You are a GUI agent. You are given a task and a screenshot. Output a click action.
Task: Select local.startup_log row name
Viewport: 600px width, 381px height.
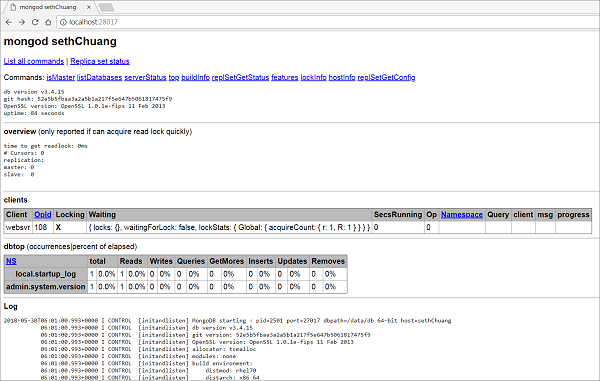click(46, 274)
